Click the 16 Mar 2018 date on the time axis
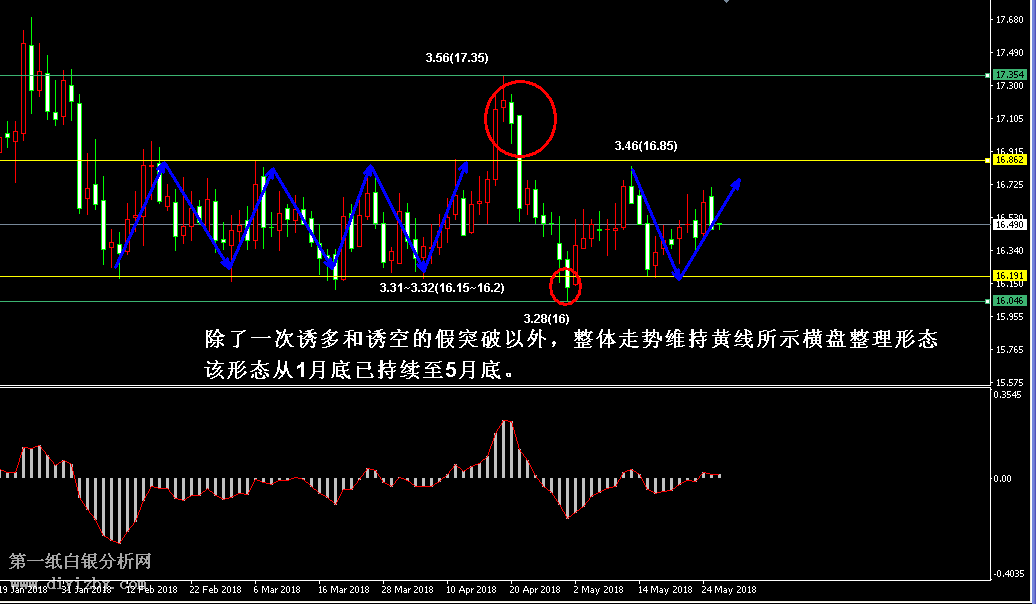 tap(345, 590)
